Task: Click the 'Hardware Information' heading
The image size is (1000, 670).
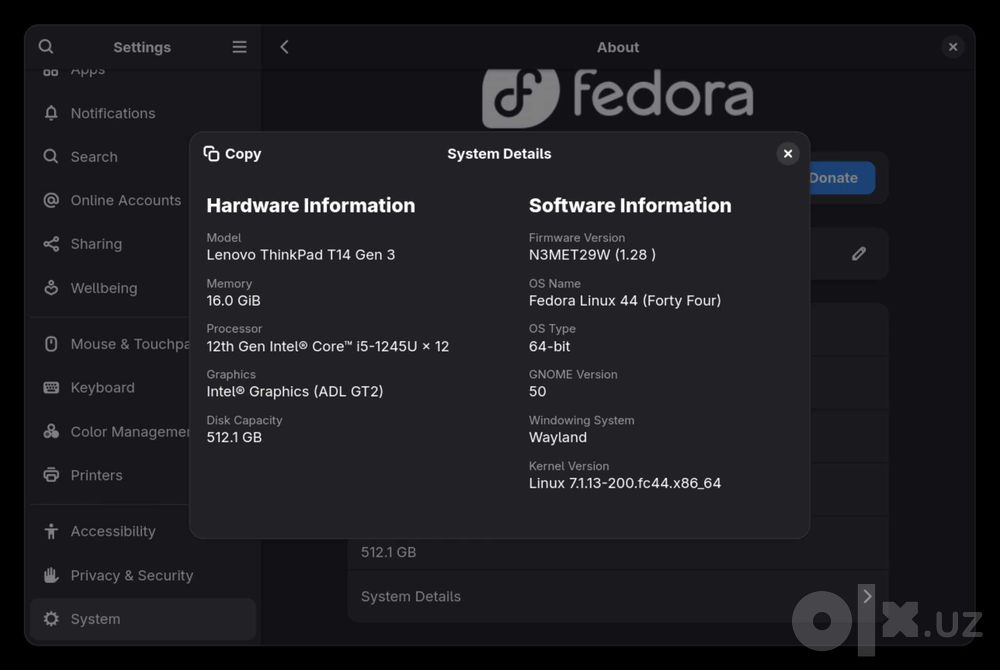Action: pos(311,205)
